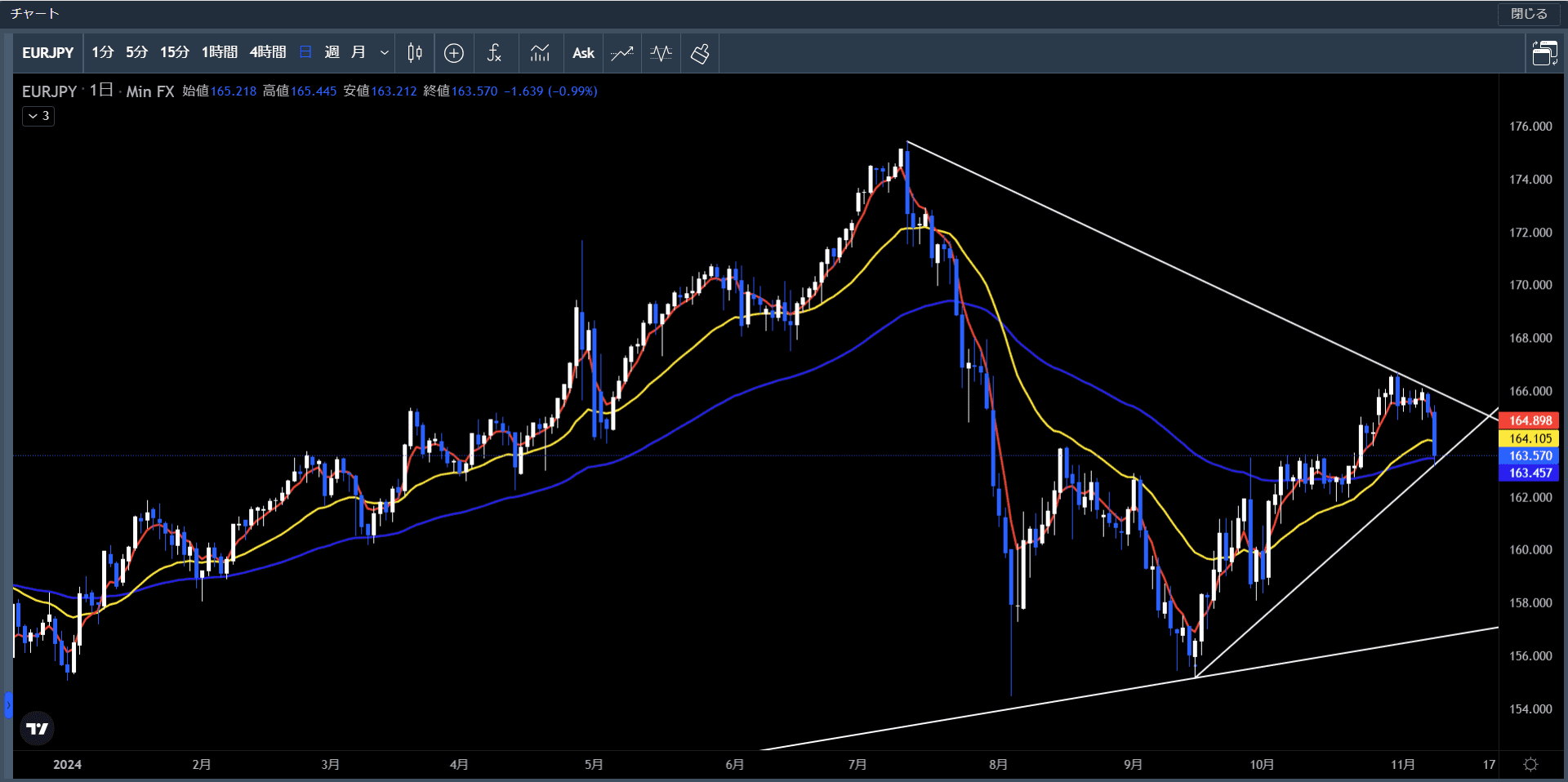1568x782 pixels.
Task: Expand the timeframe dropdown chevron
Action: pyautogui.click(x=385, y=53)
